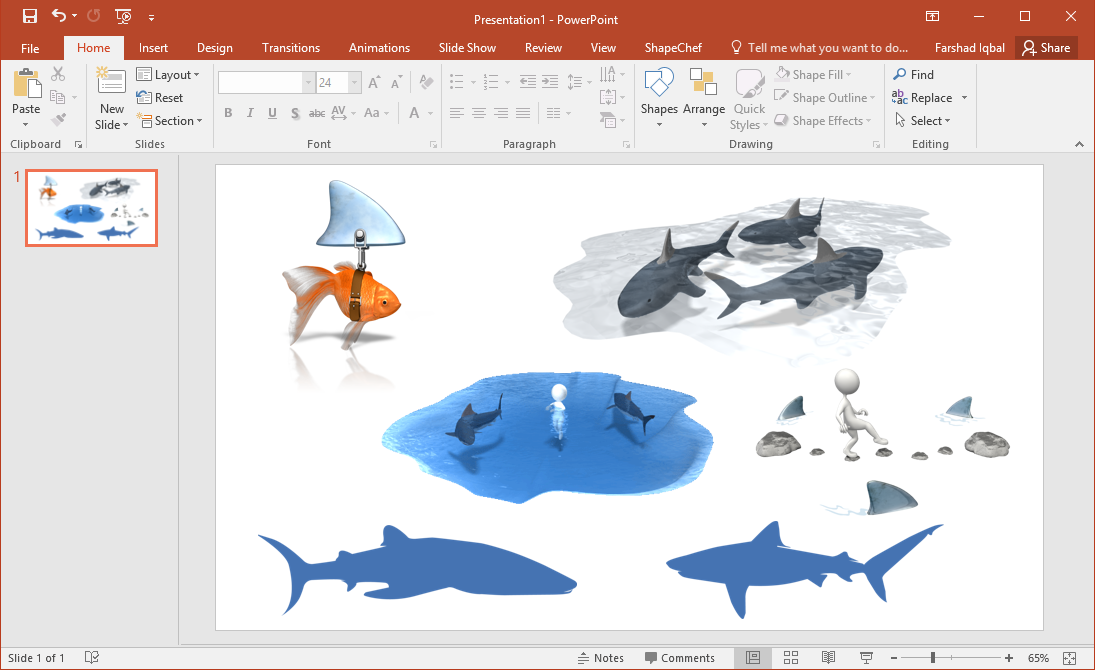Collapse the ribbon with the chevron arrow
This screenshot has width=1095, height=670.
[1079, 144]
